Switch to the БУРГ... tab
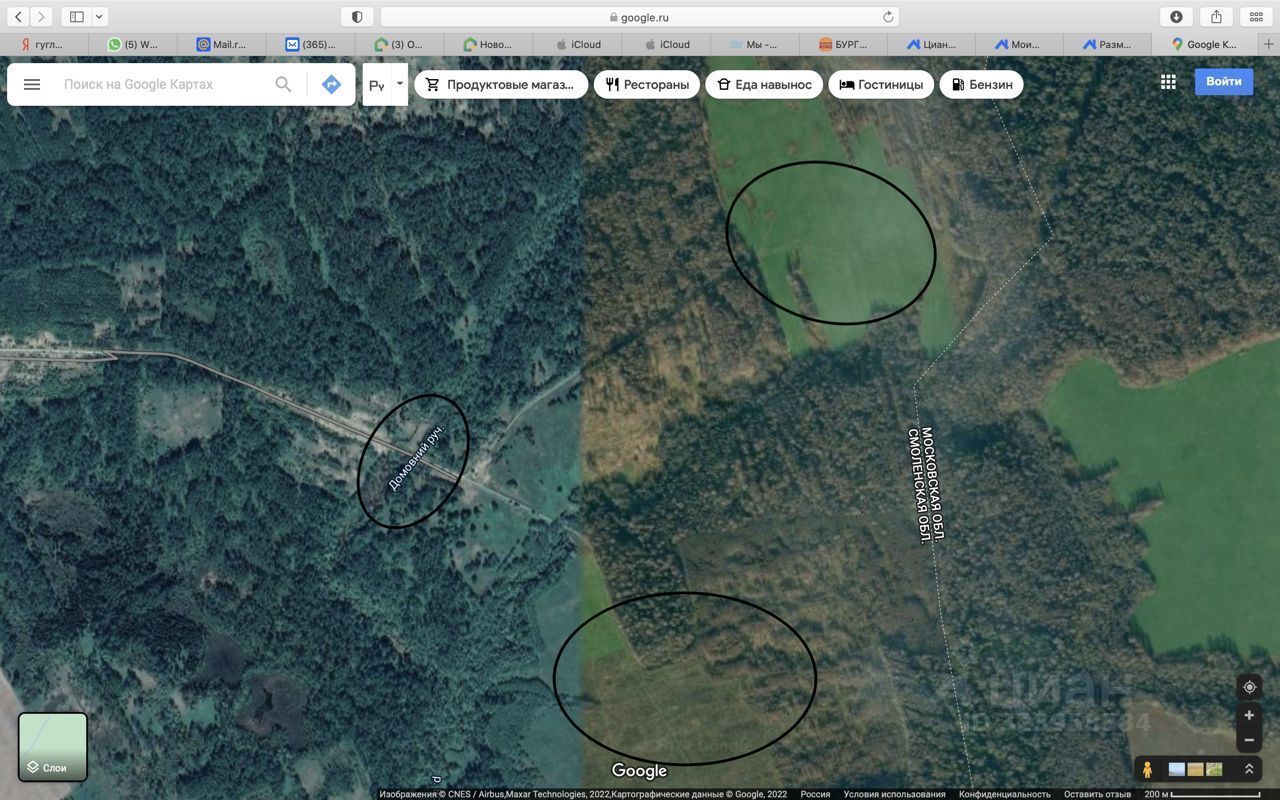Image resolution: width=1280 pixels, height=800 pixels. click(845, 44)
